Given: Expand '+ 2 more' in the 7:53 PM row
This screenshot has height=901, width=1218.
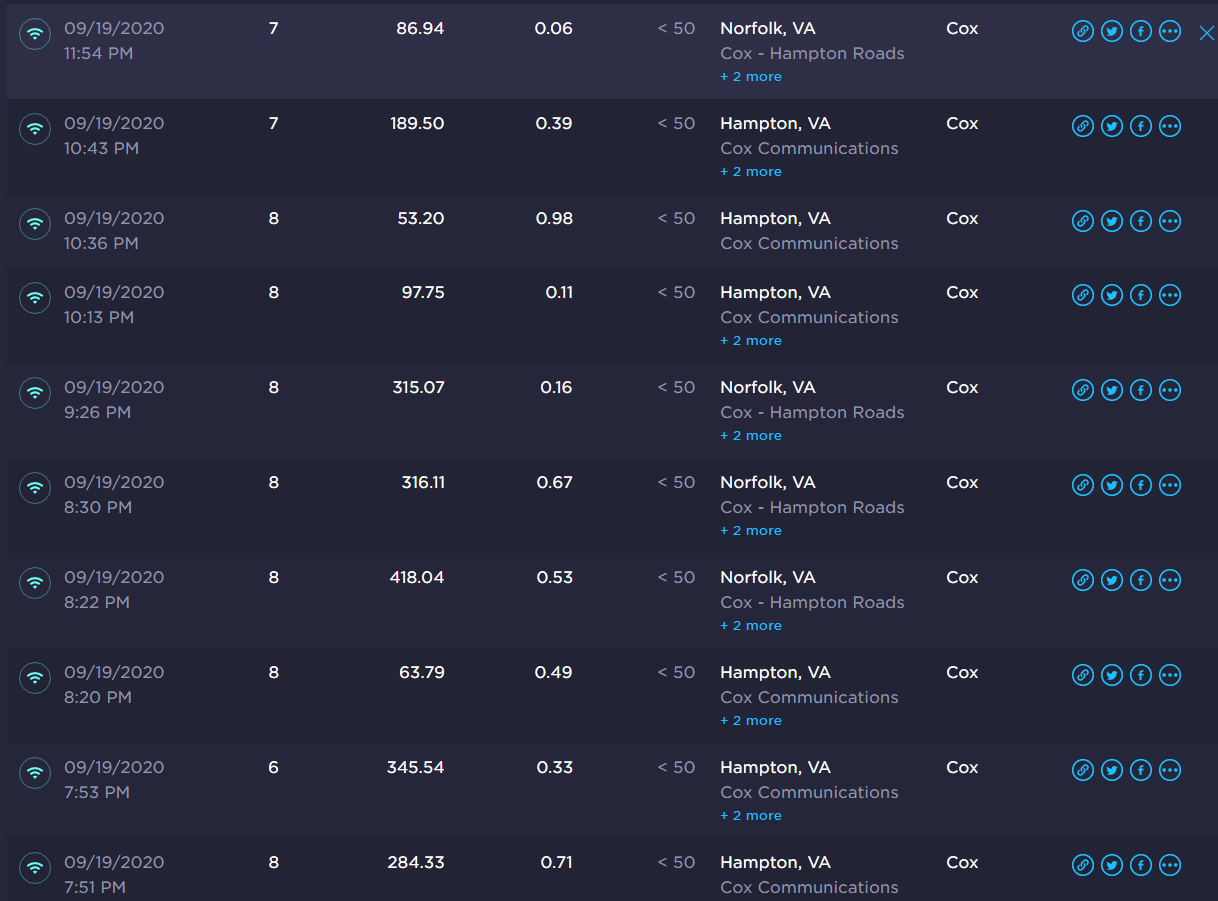Looking at the screenshot, I should [x=751, y=816].
